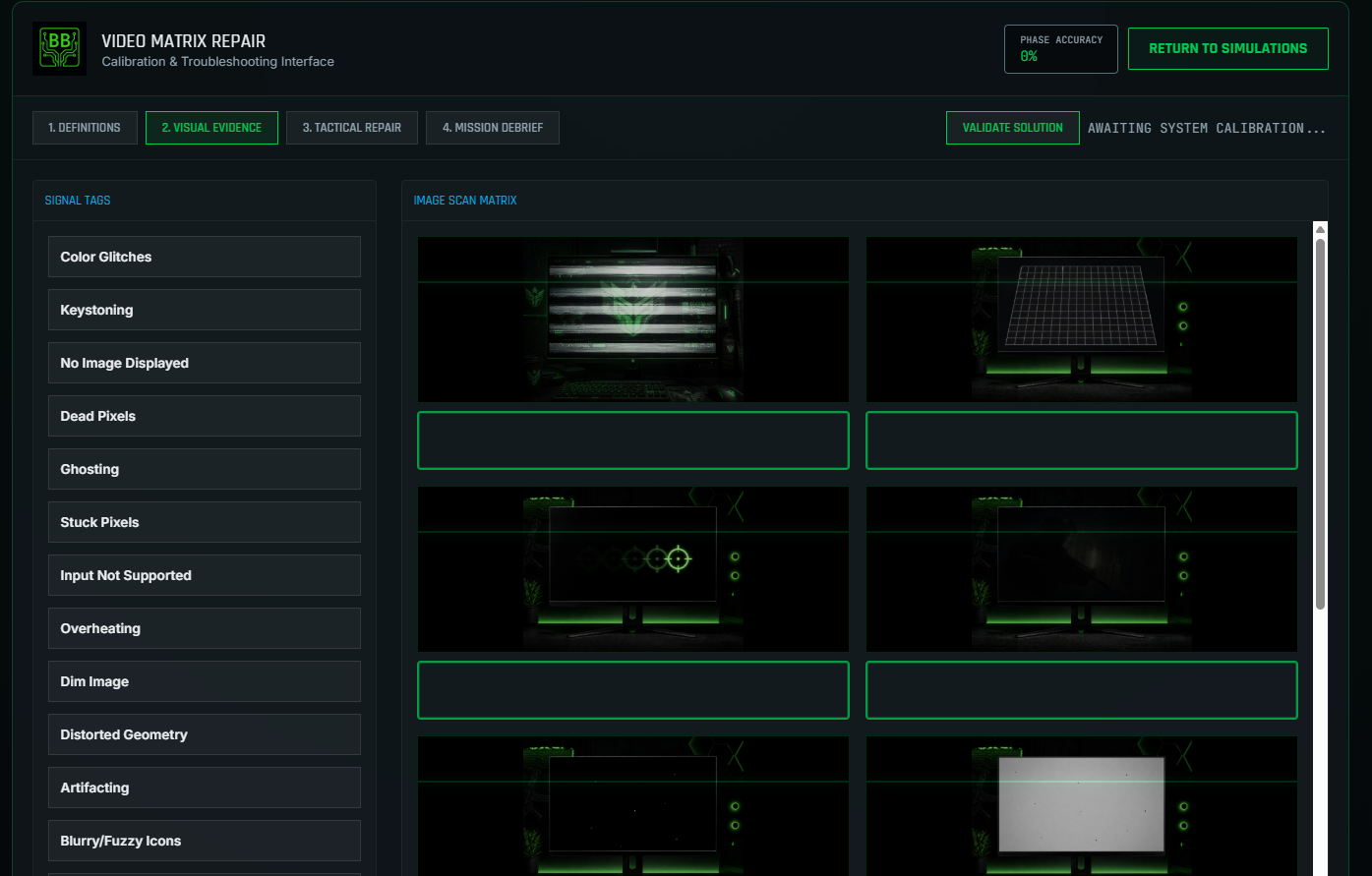
Task: Click the Calibration & Troubleshooting Interface subtitle
Action: coord(218,61)
